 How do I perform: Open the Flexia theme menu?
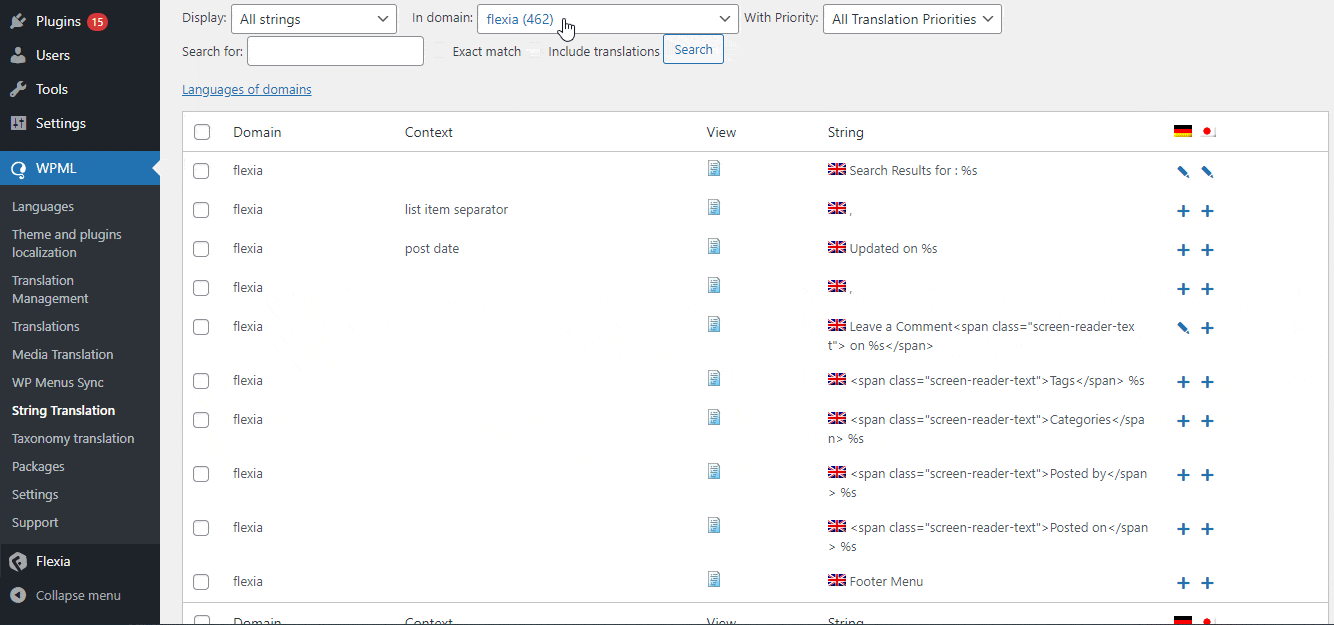tap(80, 561)
